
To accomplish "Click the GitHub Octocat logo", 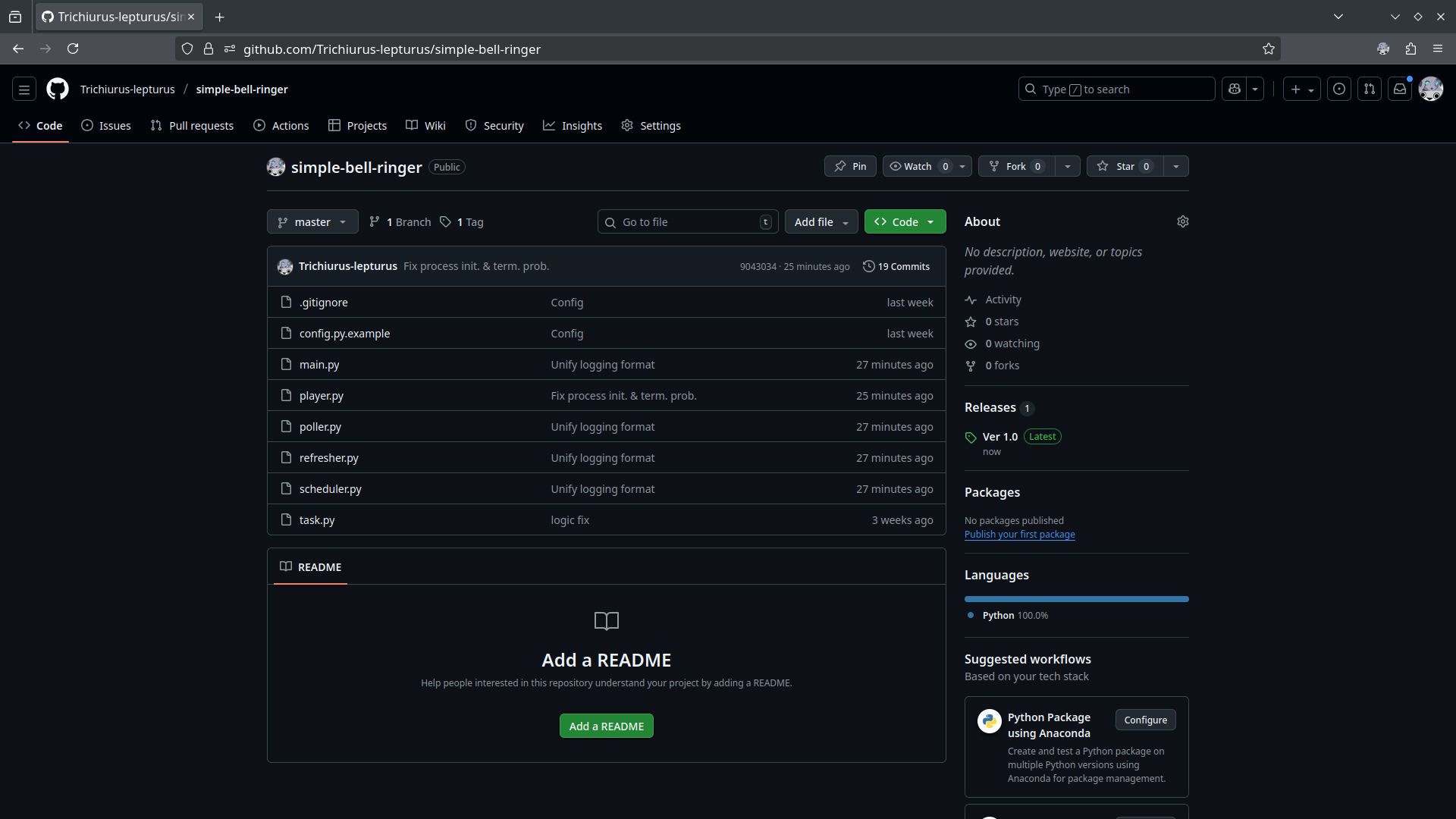I will coord(58,89).
